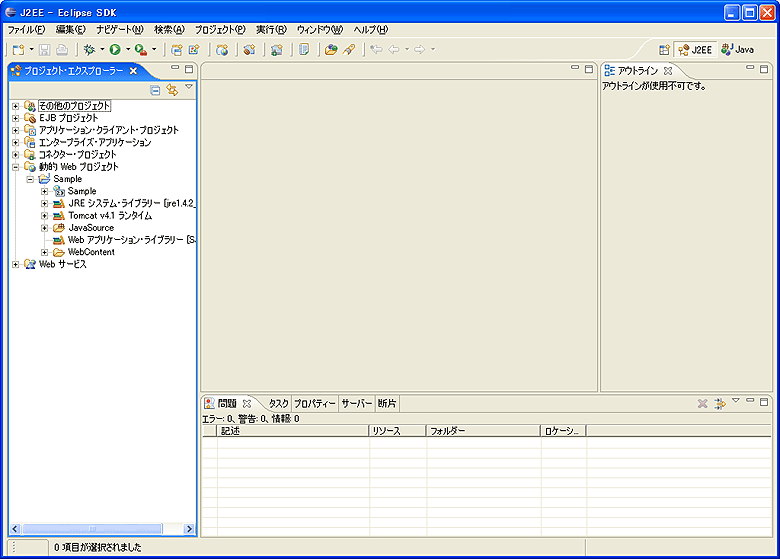Image resolution: width=780 pixels, height=559 pixels.
Task: Open the External Tools dropdown arrow
Action: tap(154, 49)
